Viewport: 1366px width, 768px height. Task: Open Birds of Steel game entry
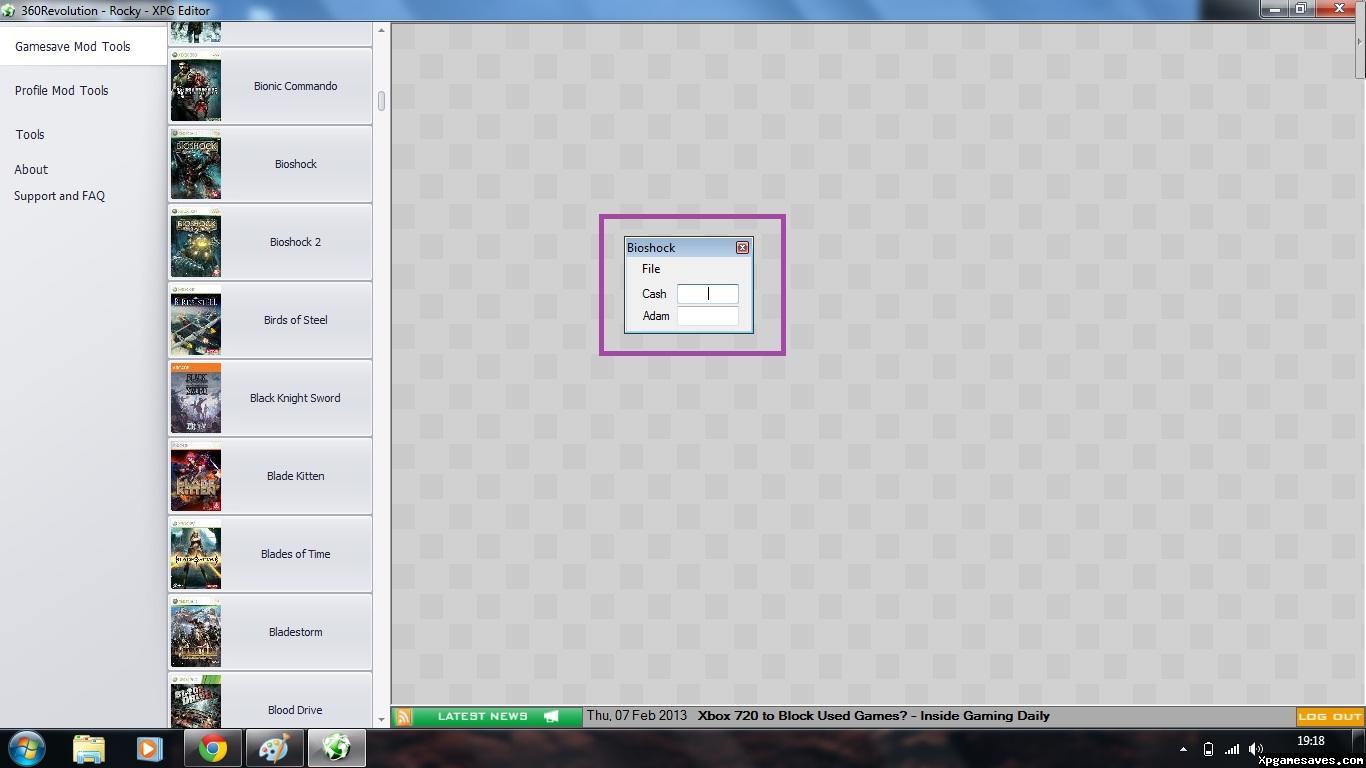[x=295, y=321]
